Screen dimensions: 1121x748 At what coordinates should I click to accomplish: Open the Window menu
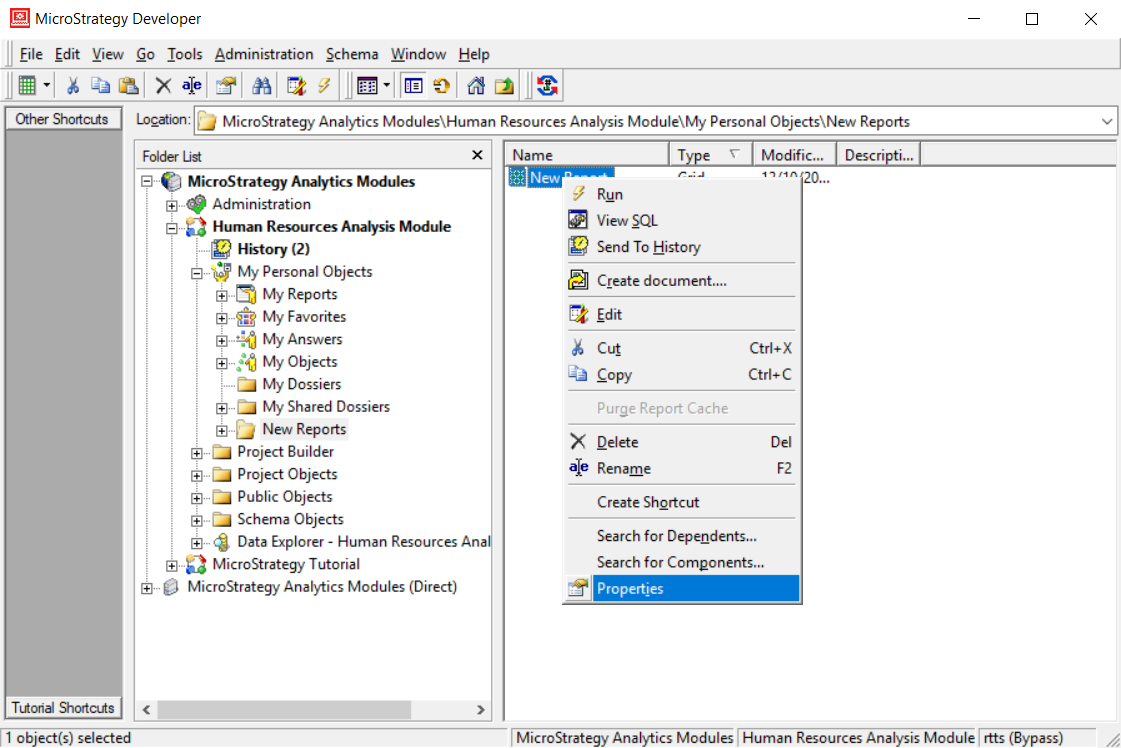(x=418, y=54)
